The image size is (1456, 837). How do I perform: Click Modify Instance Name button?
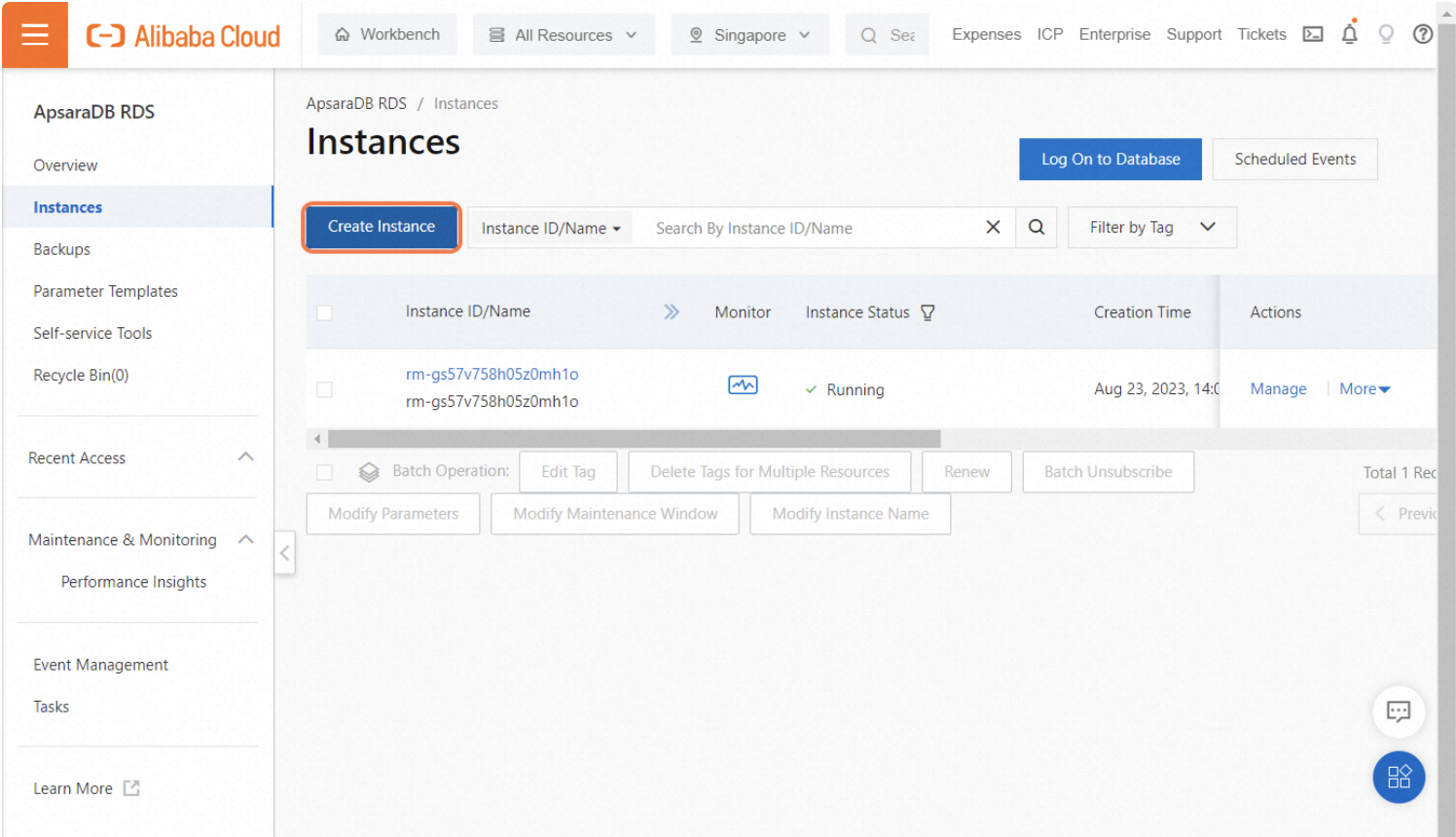pos(851,514)
